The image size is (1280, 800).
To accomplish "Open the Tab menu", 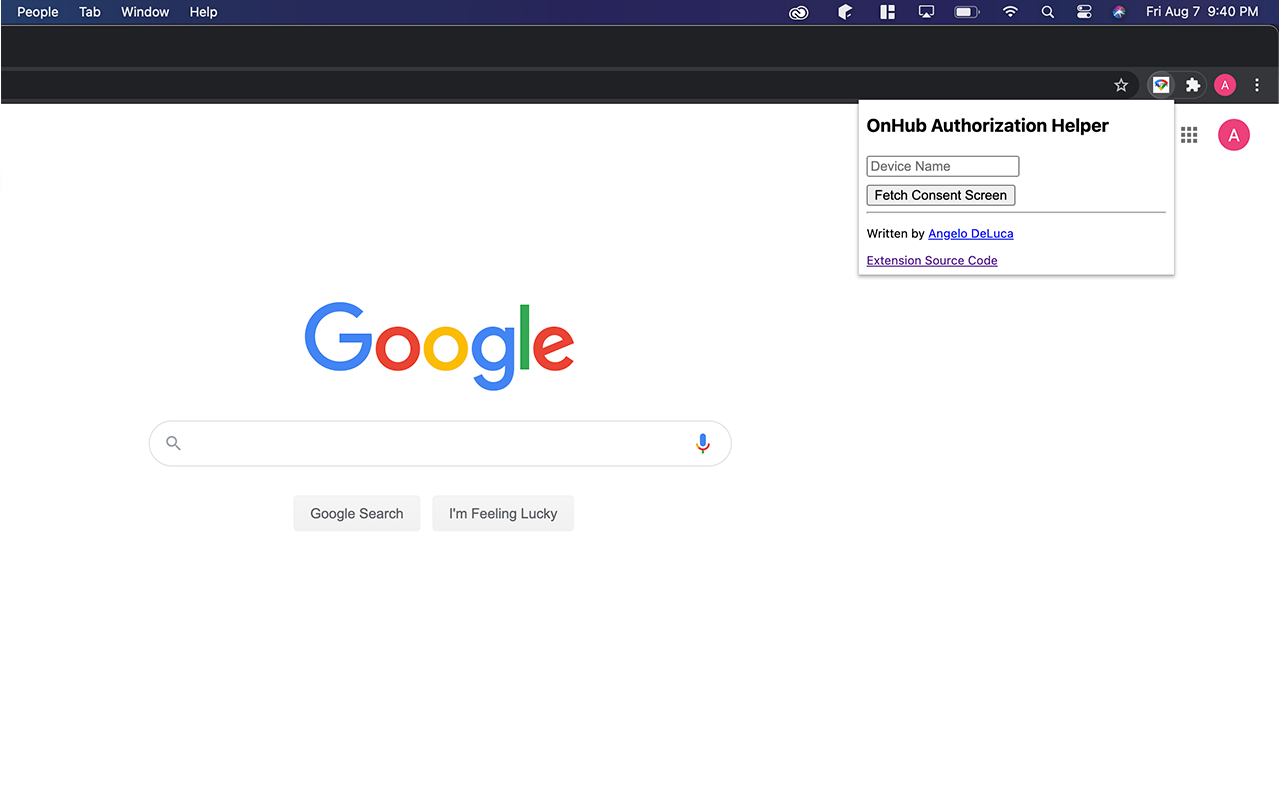I will pyautogui.click(x=90, y=12).
